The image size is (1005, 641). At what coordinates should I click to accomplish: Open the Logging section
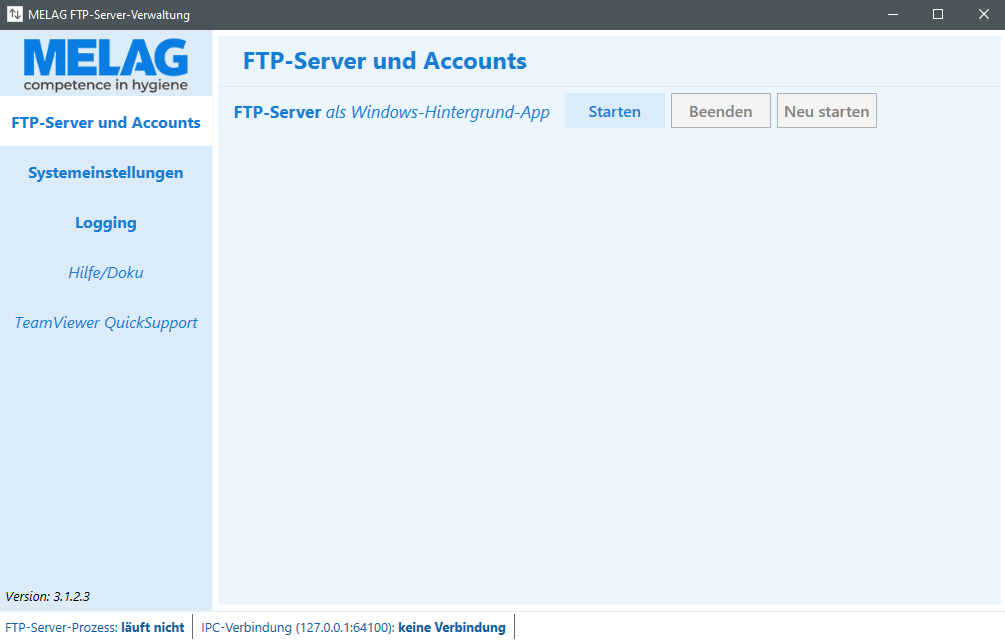click(x=106, y=222)
